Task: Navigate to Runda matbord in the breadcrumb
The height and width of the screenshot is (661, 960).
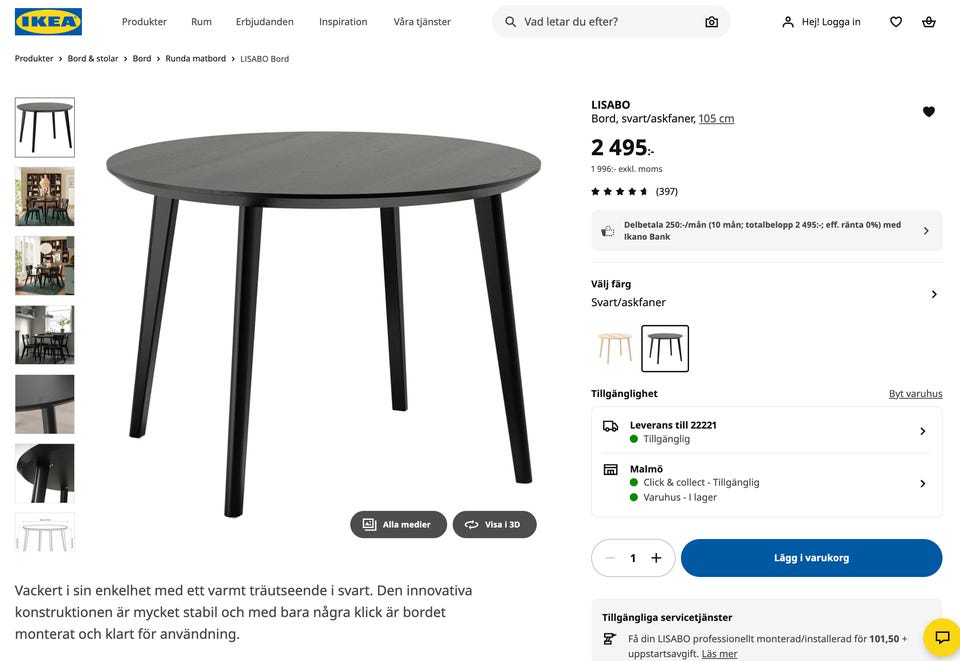Action: 195,58
